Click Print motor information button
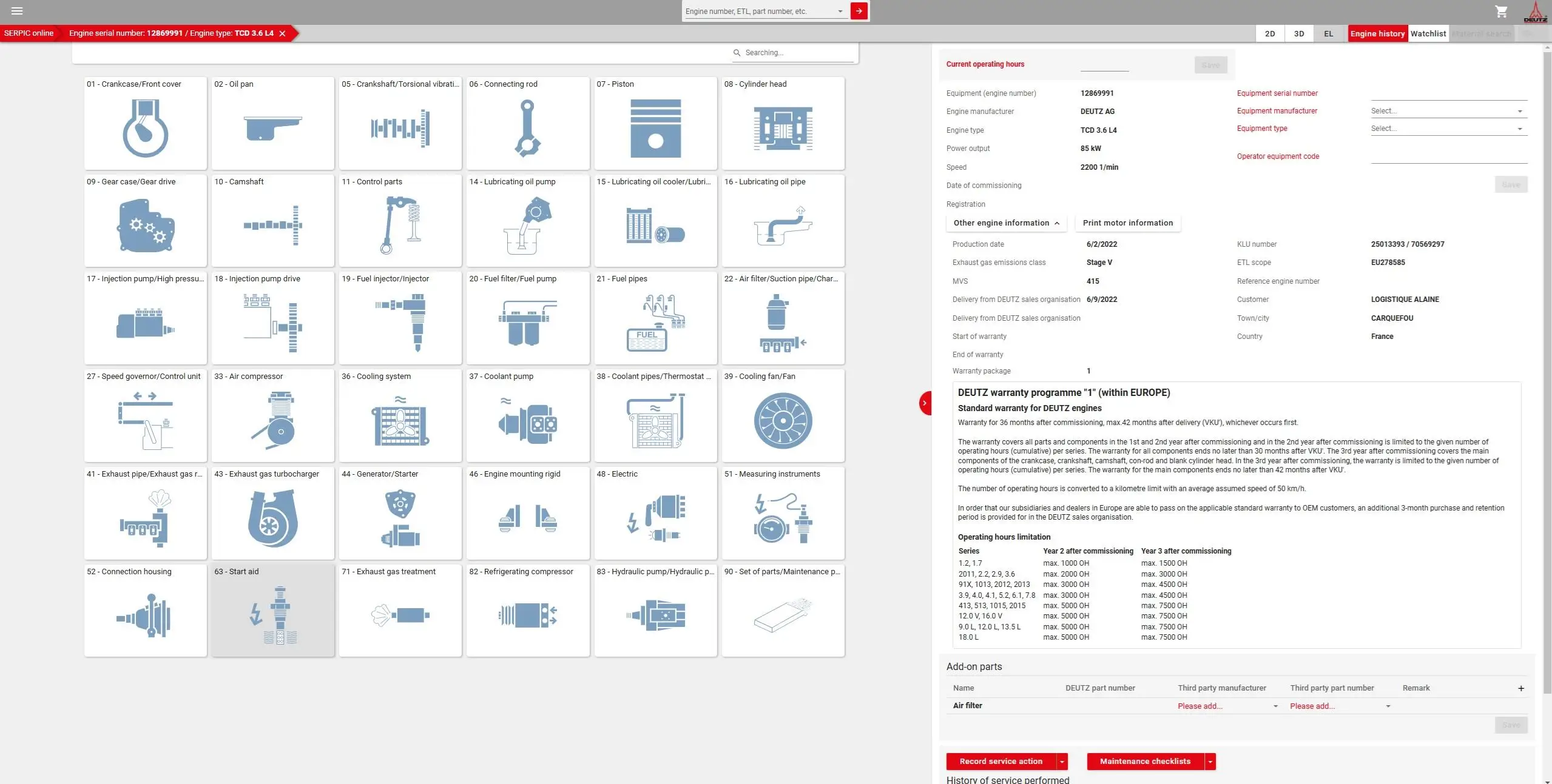The image size is (1552, 784). click(1127, 223)
